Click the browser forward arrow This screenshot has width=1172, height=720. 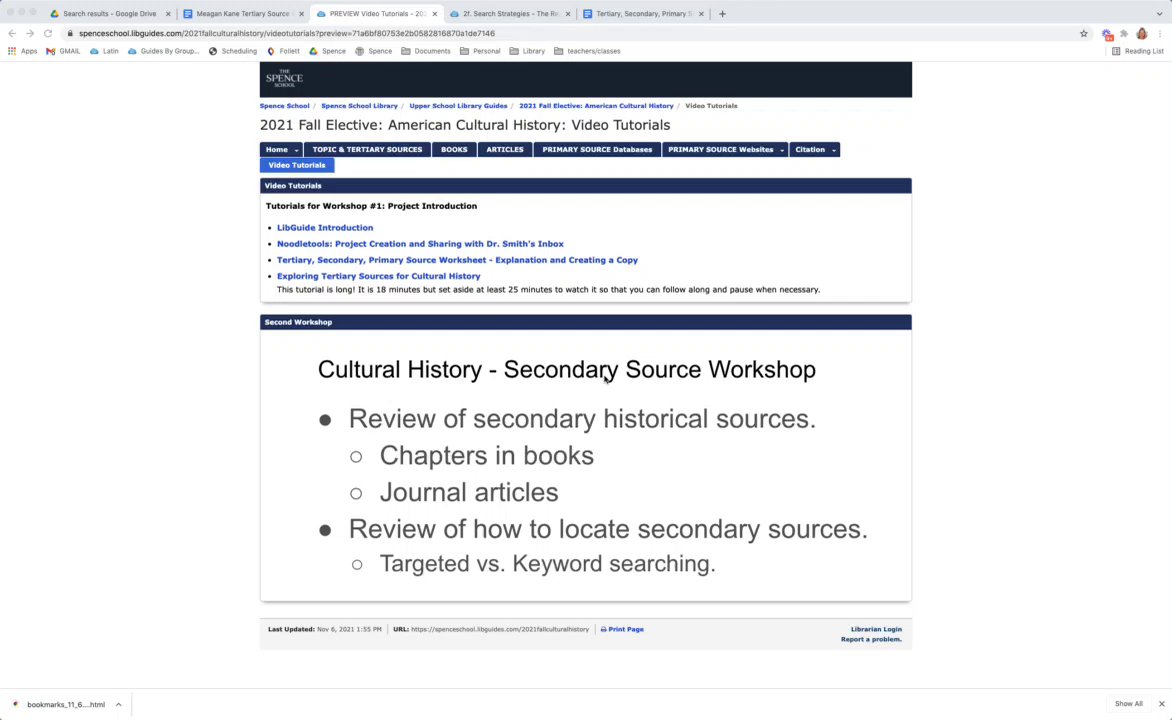click(30, 33)
